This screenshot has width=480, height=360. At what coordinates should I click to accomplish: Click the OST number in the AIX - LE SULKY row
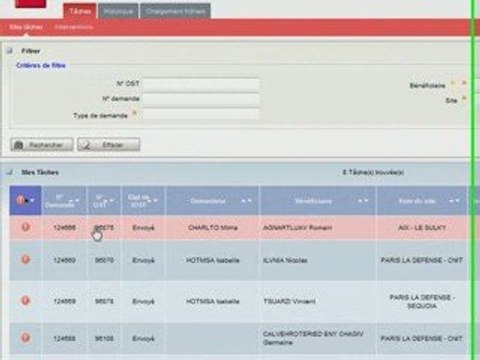pos(104,228)
